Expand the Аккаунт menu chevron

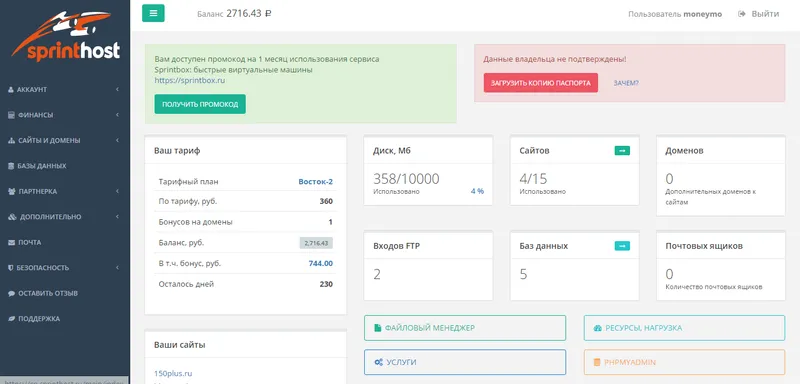pyautogui.click(x=117, y=90)
